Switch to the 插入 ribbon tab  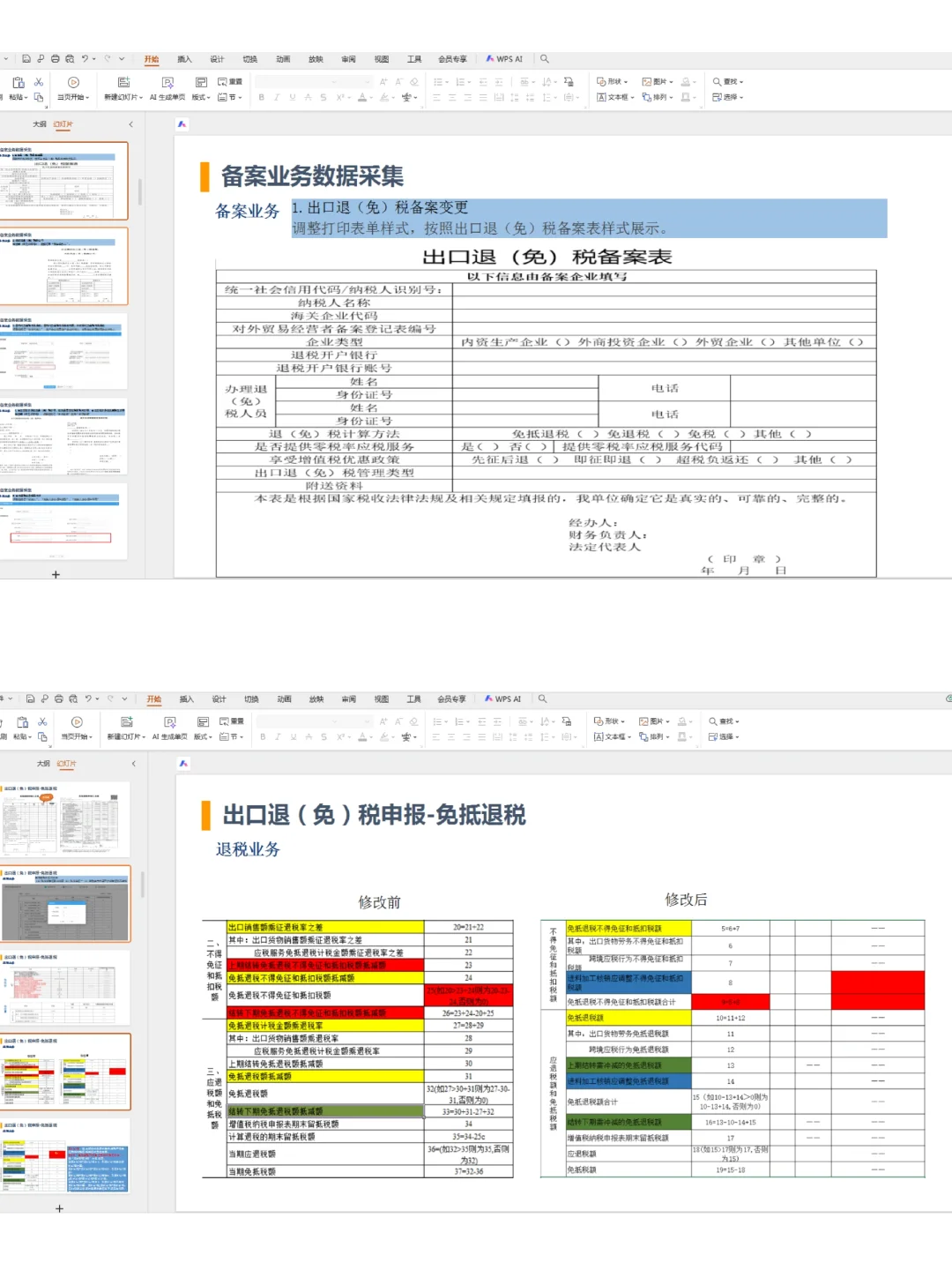183,58
